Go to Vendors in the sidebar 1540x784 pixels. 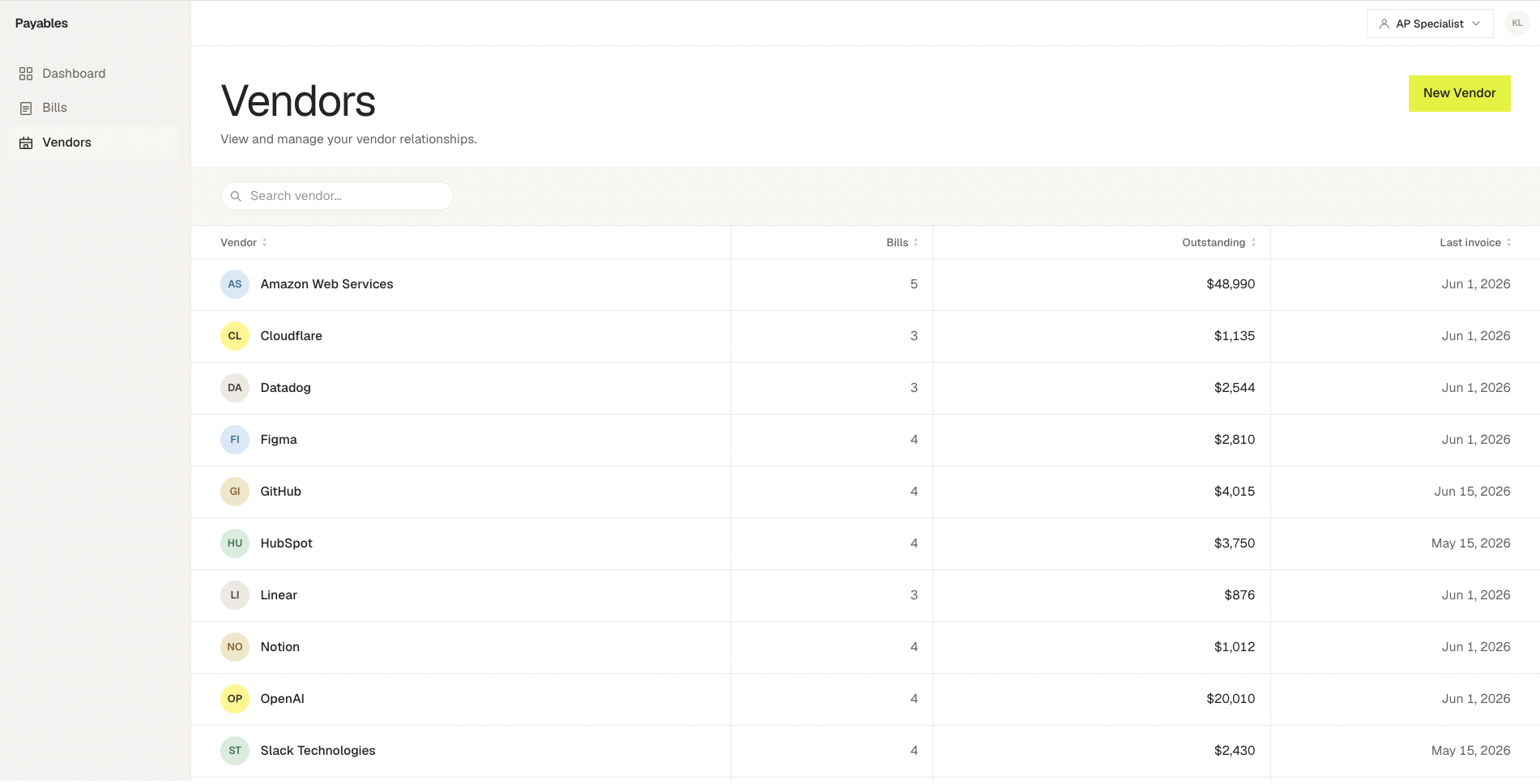94,143
